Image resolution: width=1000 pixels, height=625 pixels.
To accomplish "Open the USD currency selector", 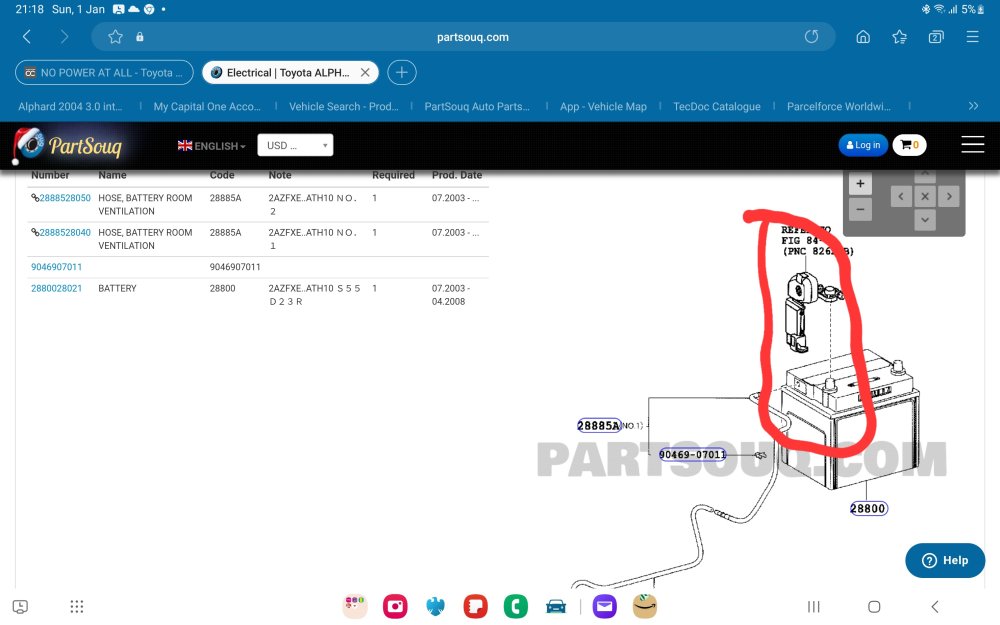I will [295, 145].
